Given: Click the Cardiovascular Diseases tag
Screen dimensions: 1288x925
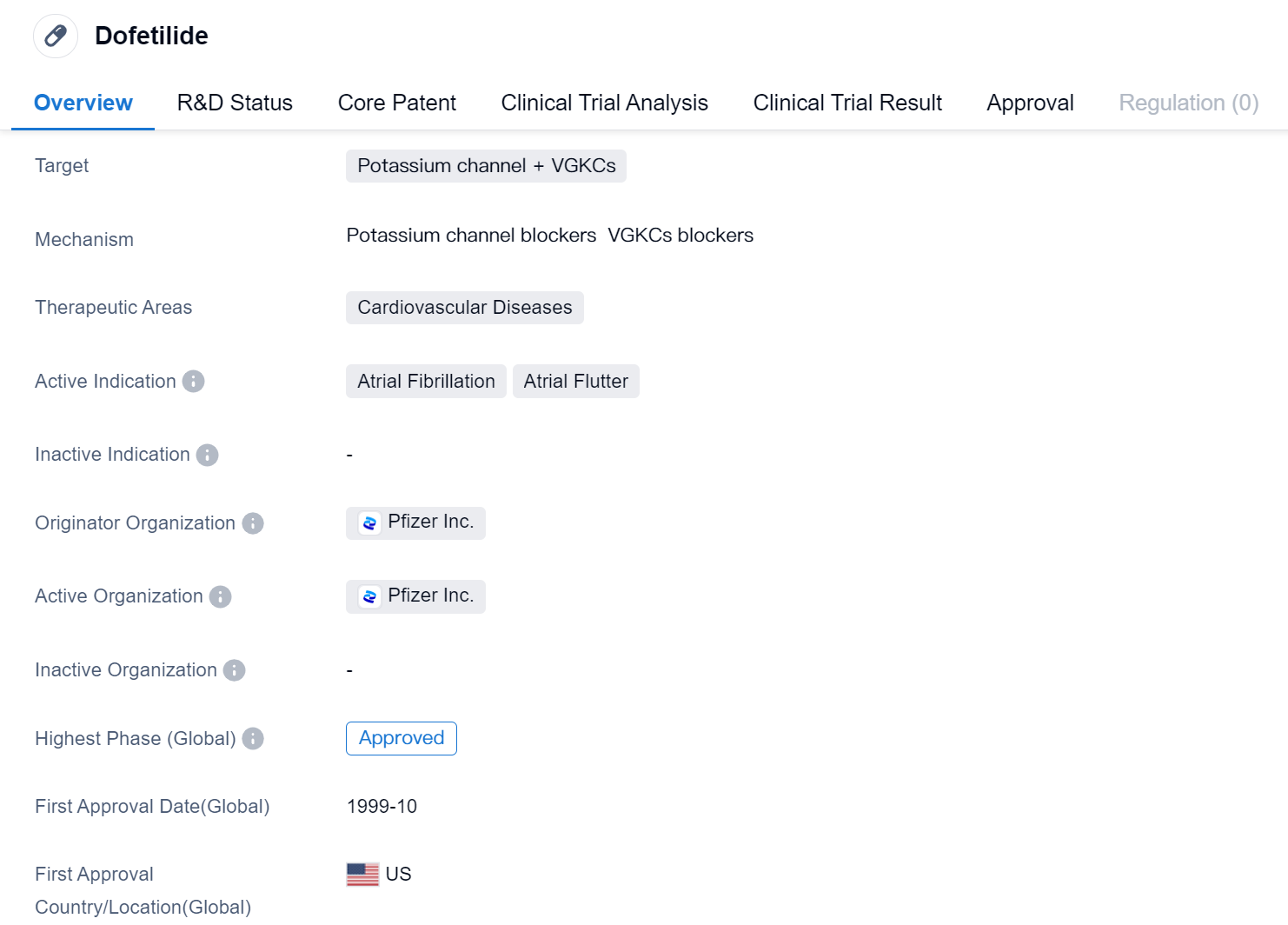Looking at the screenshot, I should tap(464, 308).
